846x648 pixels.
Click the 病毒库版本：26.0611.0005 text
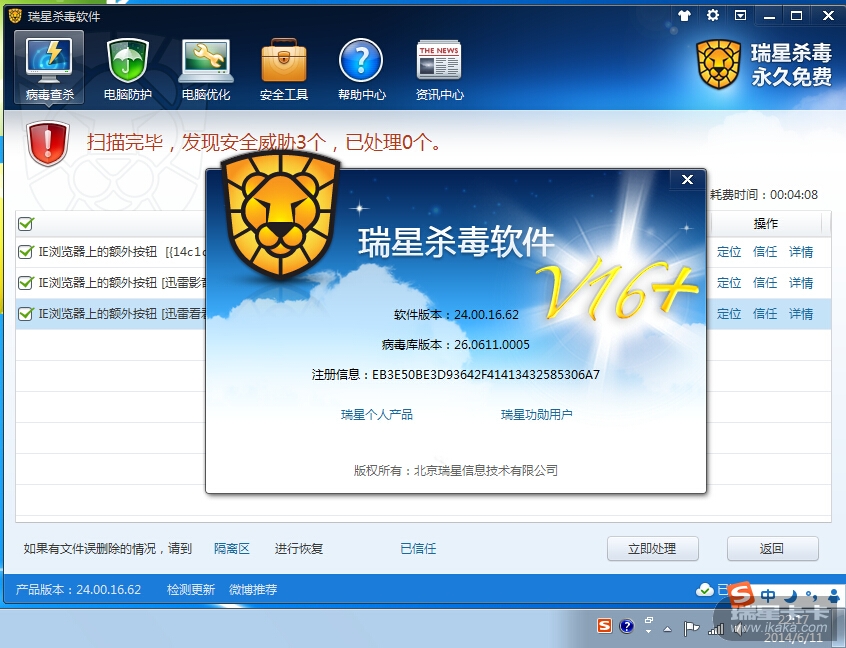455,345
